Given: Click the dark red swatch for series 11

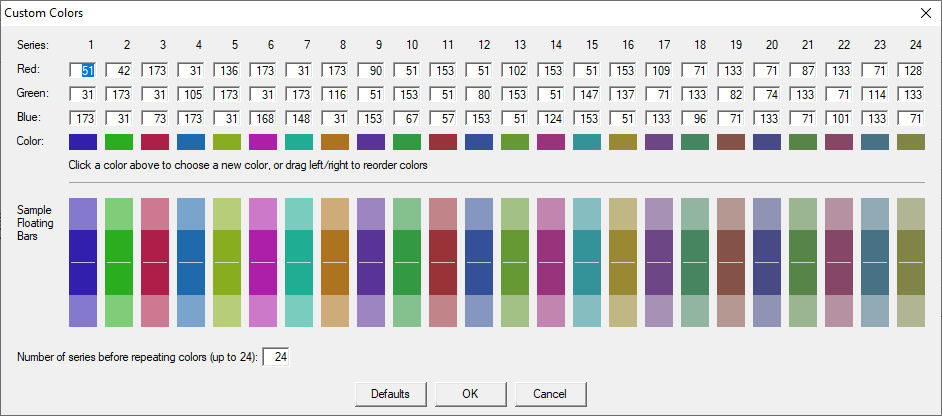Looking at the screenshot, I should click(443, 142).
